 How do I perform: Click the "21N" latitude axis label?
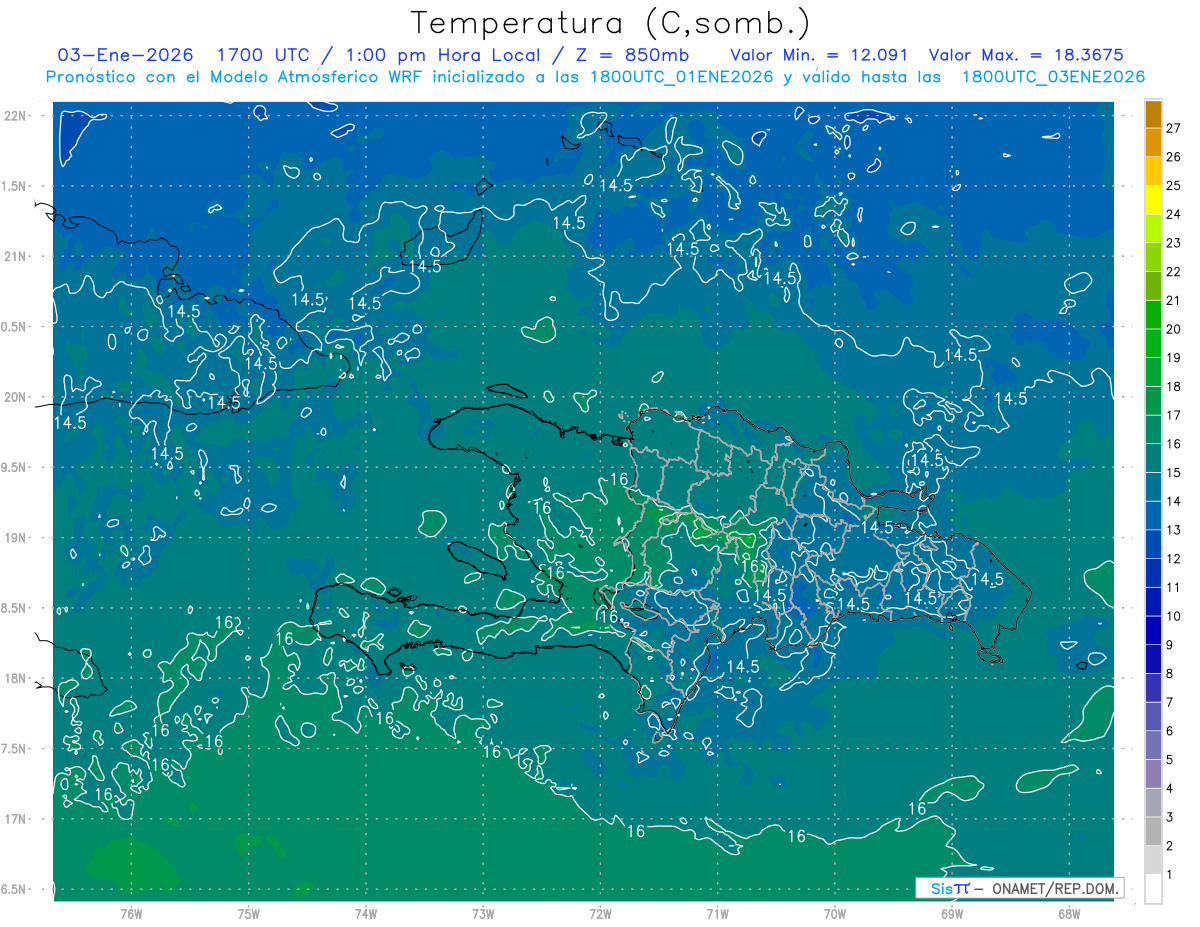16,256
